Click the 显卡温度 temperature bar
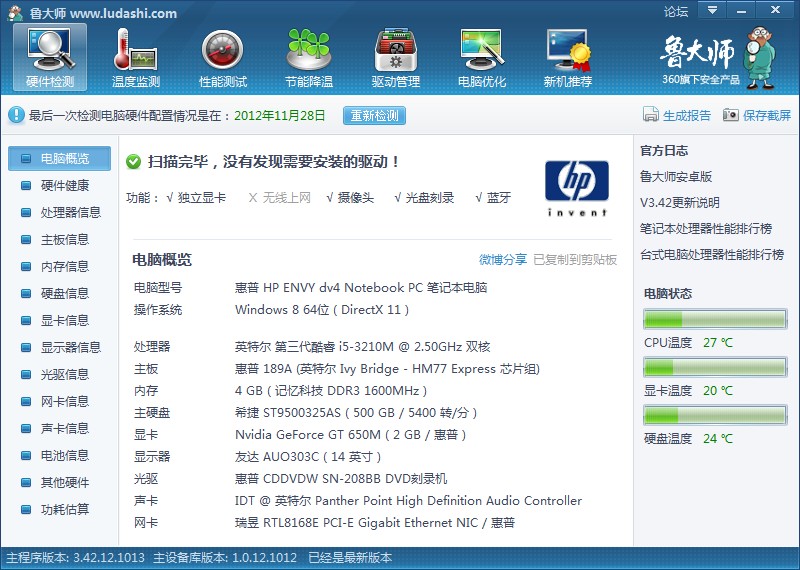Viewport: 800px width, 570px height. coord(715,367)
